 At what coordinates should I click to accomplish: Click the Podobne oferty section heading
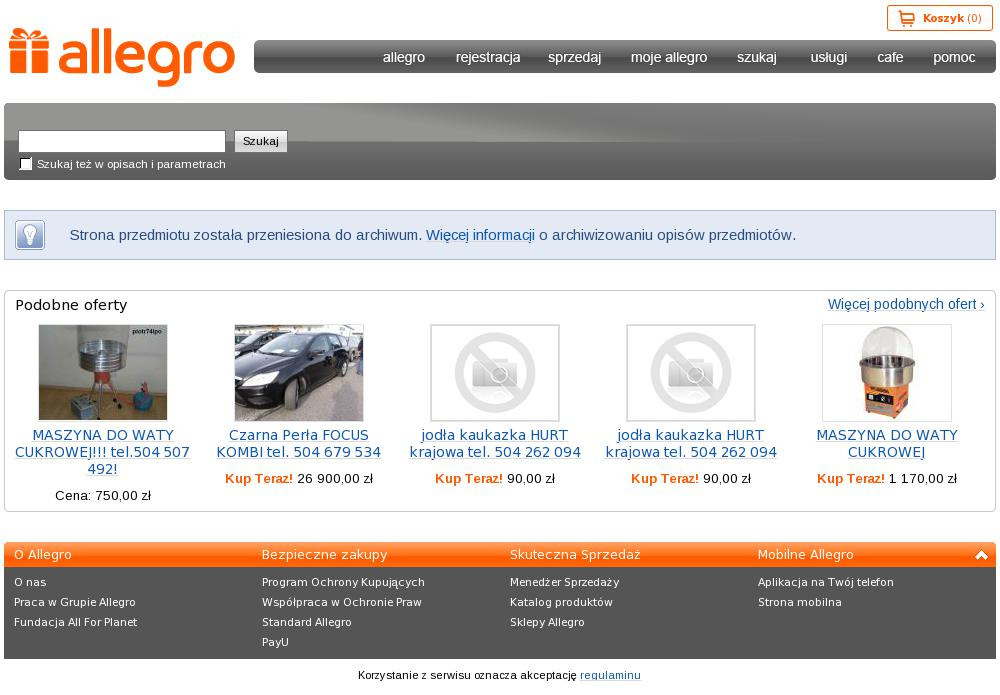(x=71, y=305)
